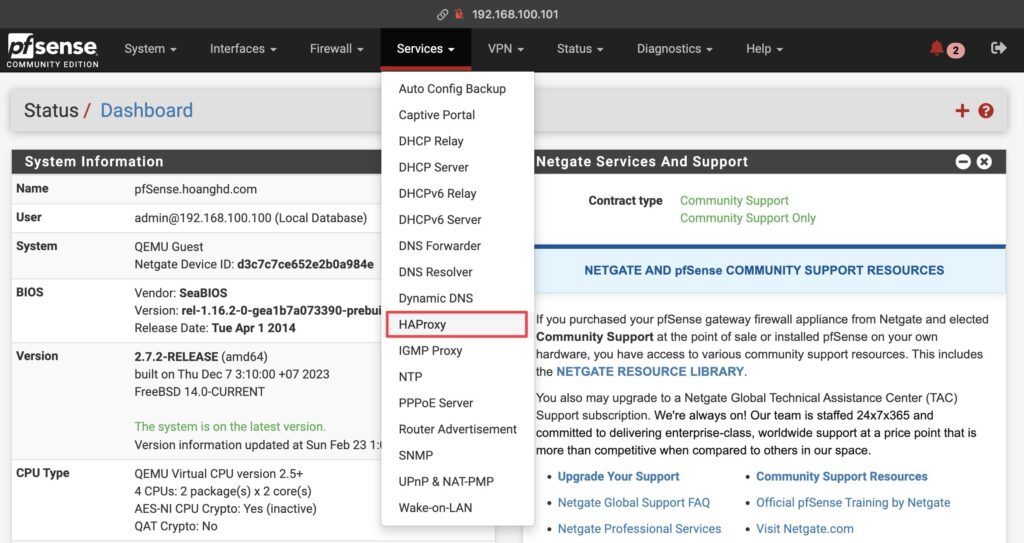1024x543 pixels.
Task: Click hostname text pfSense.hoanghd.com
Action: pos(195,189)
